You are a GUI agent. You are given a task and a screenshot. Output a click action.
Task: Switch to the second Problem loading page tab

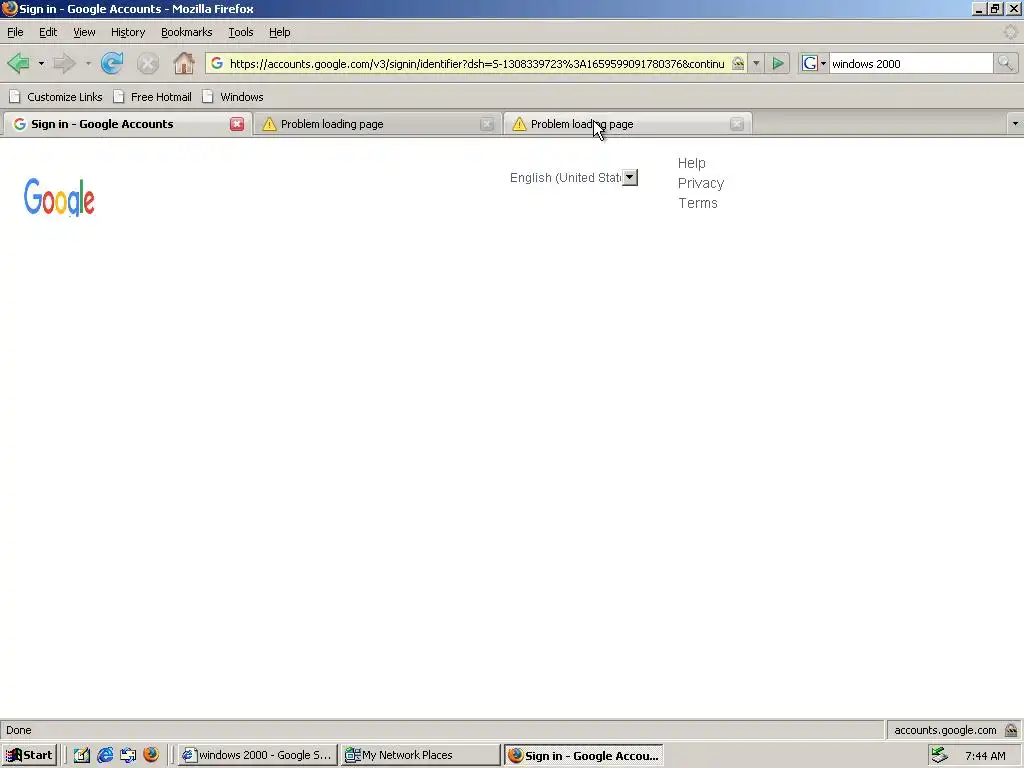coord(627,124)
